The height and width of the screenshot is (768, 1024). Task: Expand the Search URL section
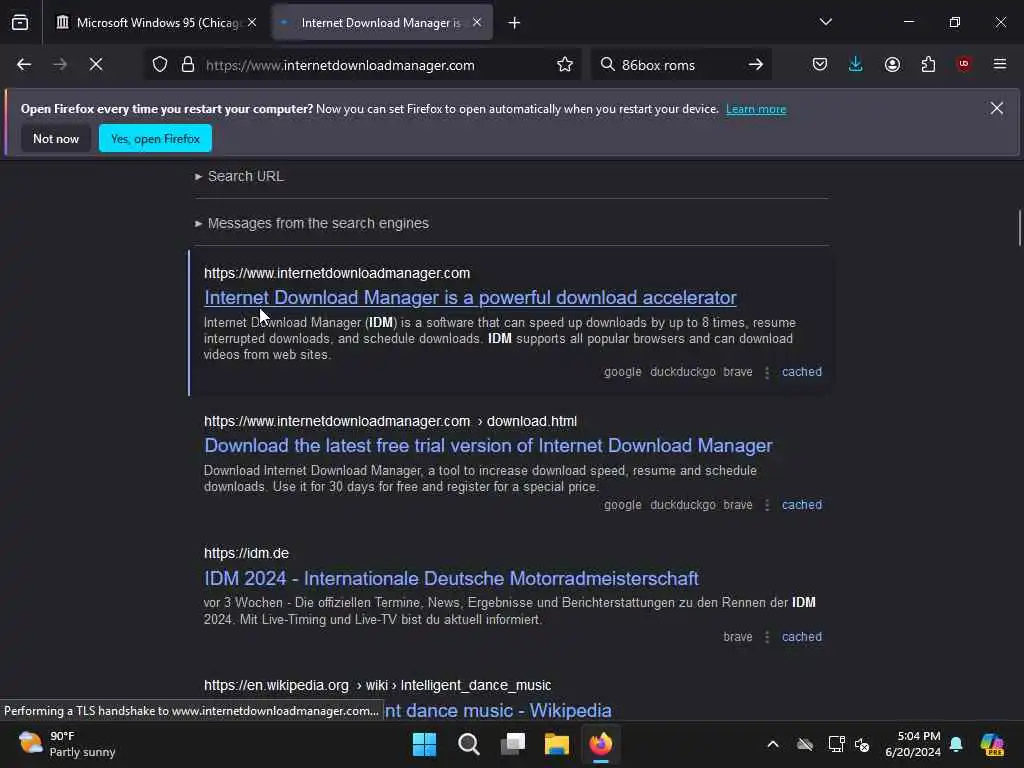[x=240, y=176]
